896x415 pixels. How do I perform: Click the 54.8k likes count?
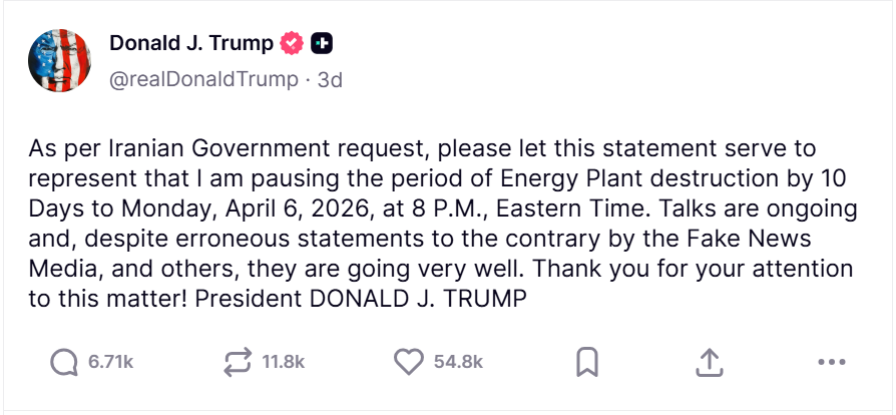(x=458, y=362)
